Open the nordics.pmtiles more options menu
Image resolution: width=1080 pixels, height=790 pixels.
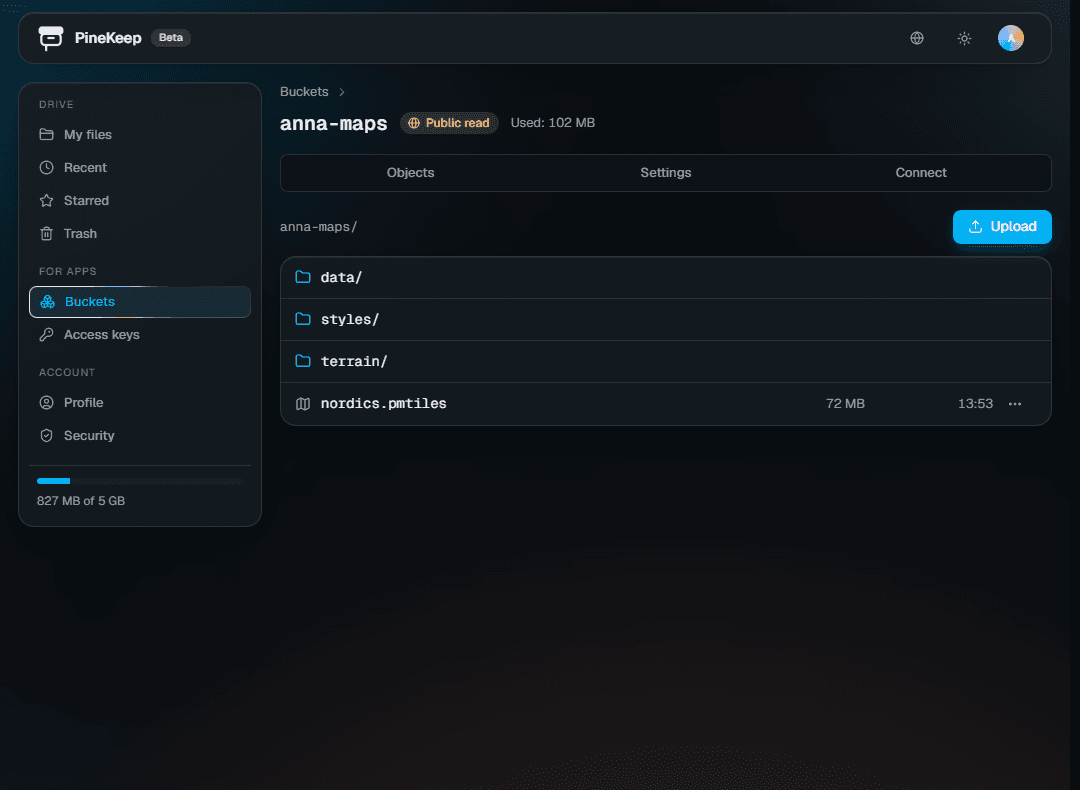point(1015,404)
